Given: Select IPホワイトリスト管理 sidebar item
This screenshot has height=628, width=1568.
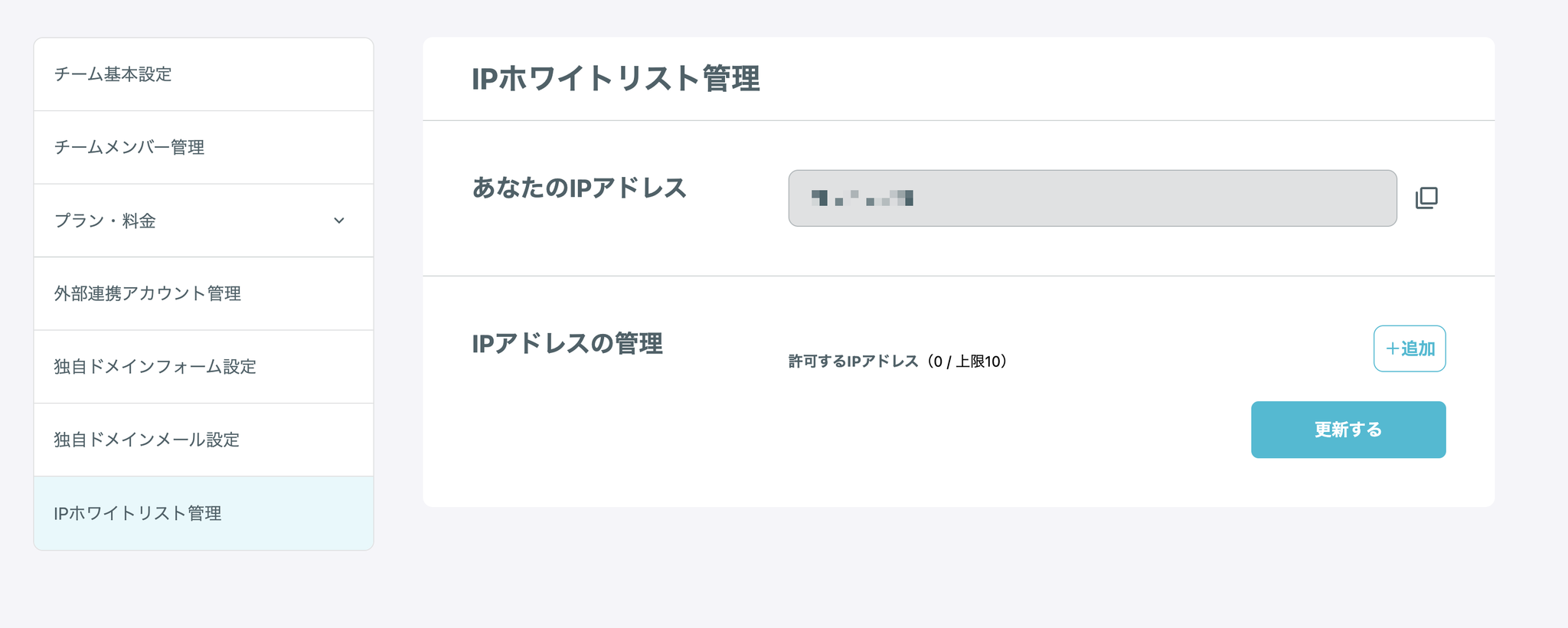Looking at the screenshot, I should [x=138, y=513].
